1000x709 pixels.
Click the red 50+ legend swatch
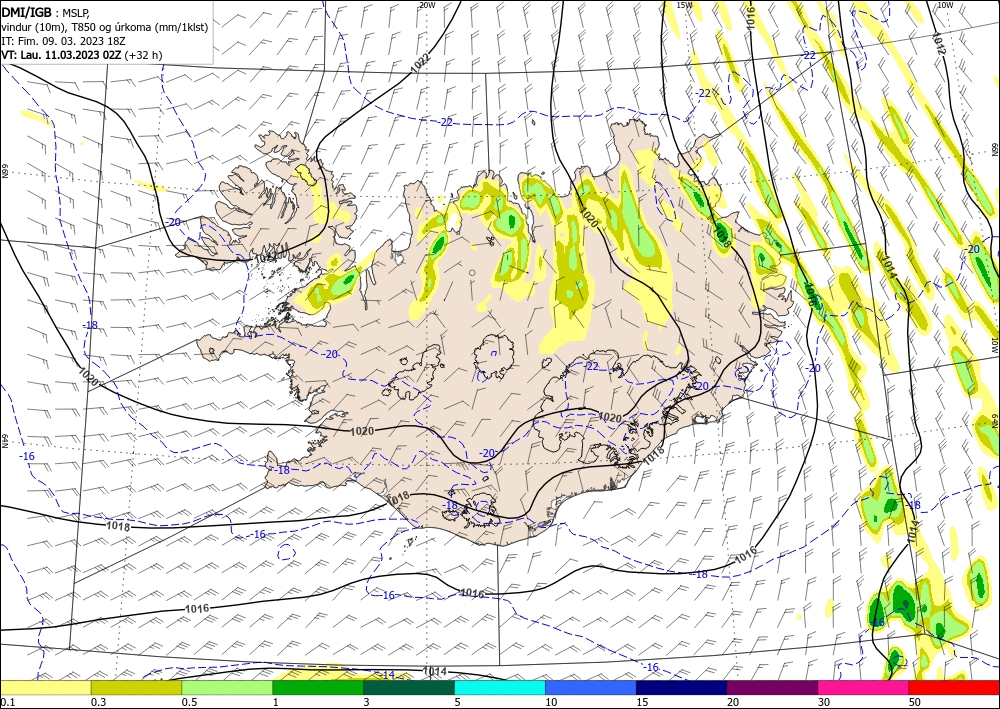point(954,688)
